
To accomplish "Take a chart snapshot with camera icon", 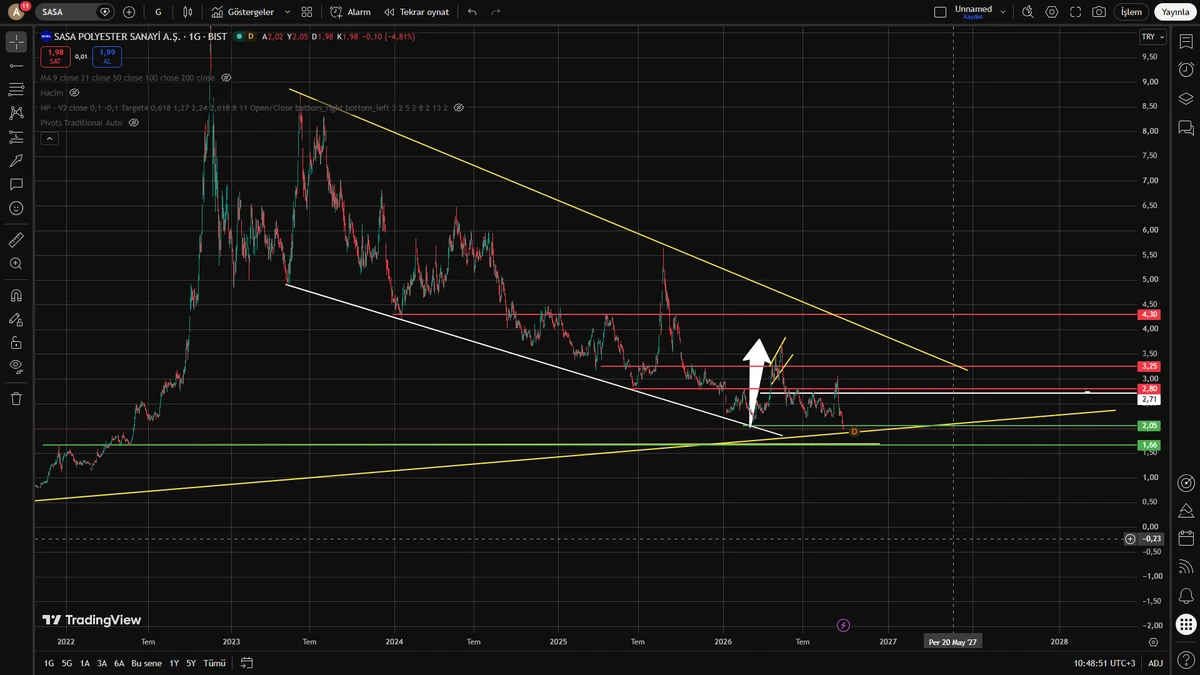I will [1099, 12].
